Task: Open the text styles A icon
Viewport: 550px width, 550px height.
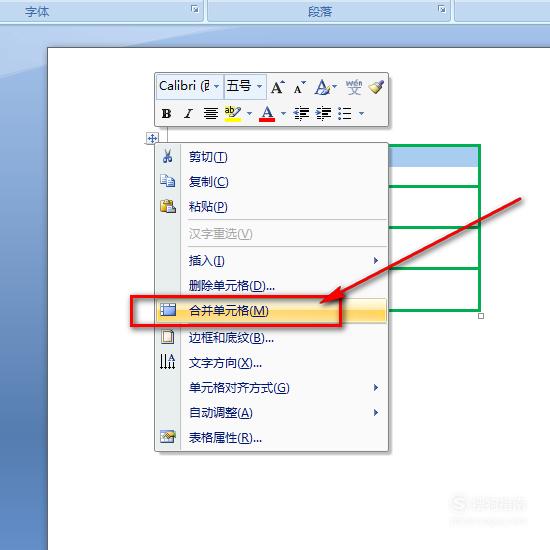Action: point(322,87)
